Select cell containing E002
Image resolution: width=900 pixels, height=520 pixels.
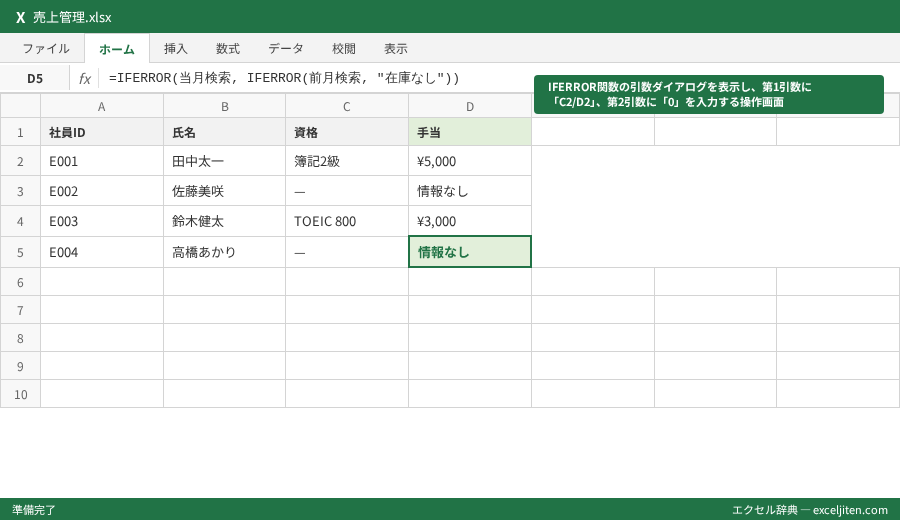[x=102, y=191]
